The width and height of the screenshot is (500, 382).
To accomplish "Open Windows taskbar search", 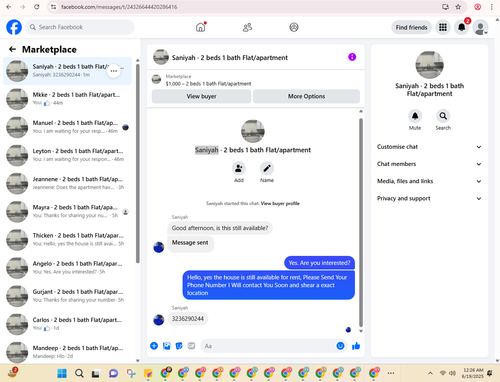I will pos(79,373).
